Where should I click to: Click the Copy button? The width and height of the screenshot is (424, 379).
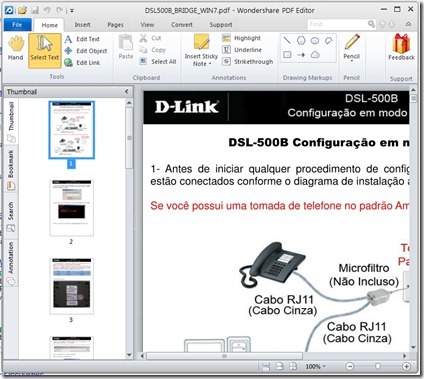tap(152, 50)
